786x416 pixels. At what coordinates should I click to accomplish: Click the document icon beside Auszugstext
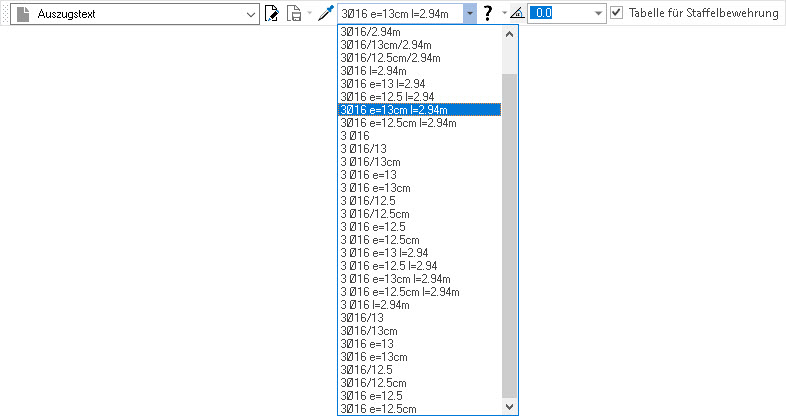point(23,14)
